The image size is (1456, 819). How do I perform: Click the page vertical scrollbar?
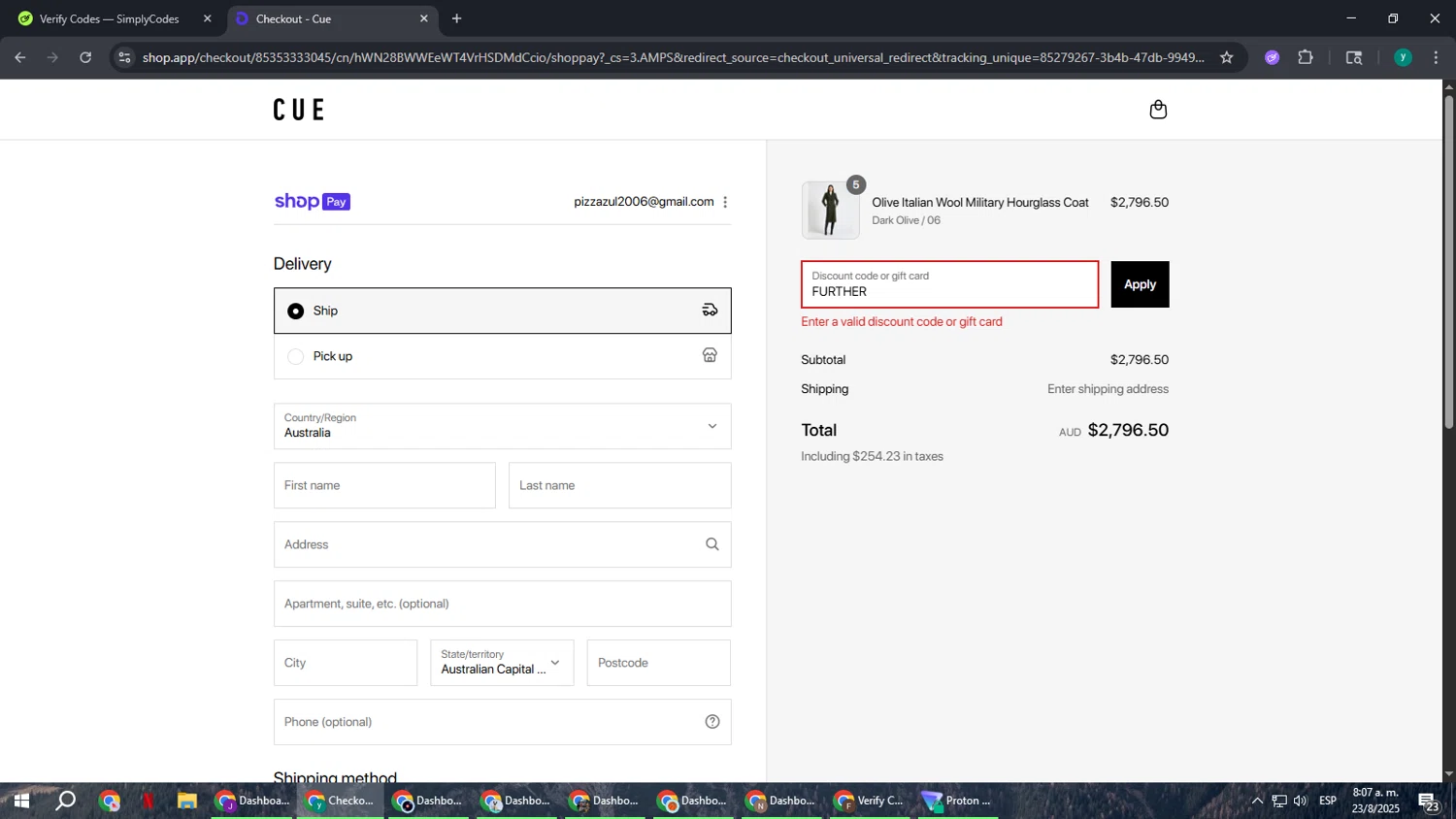(1448, 262)
